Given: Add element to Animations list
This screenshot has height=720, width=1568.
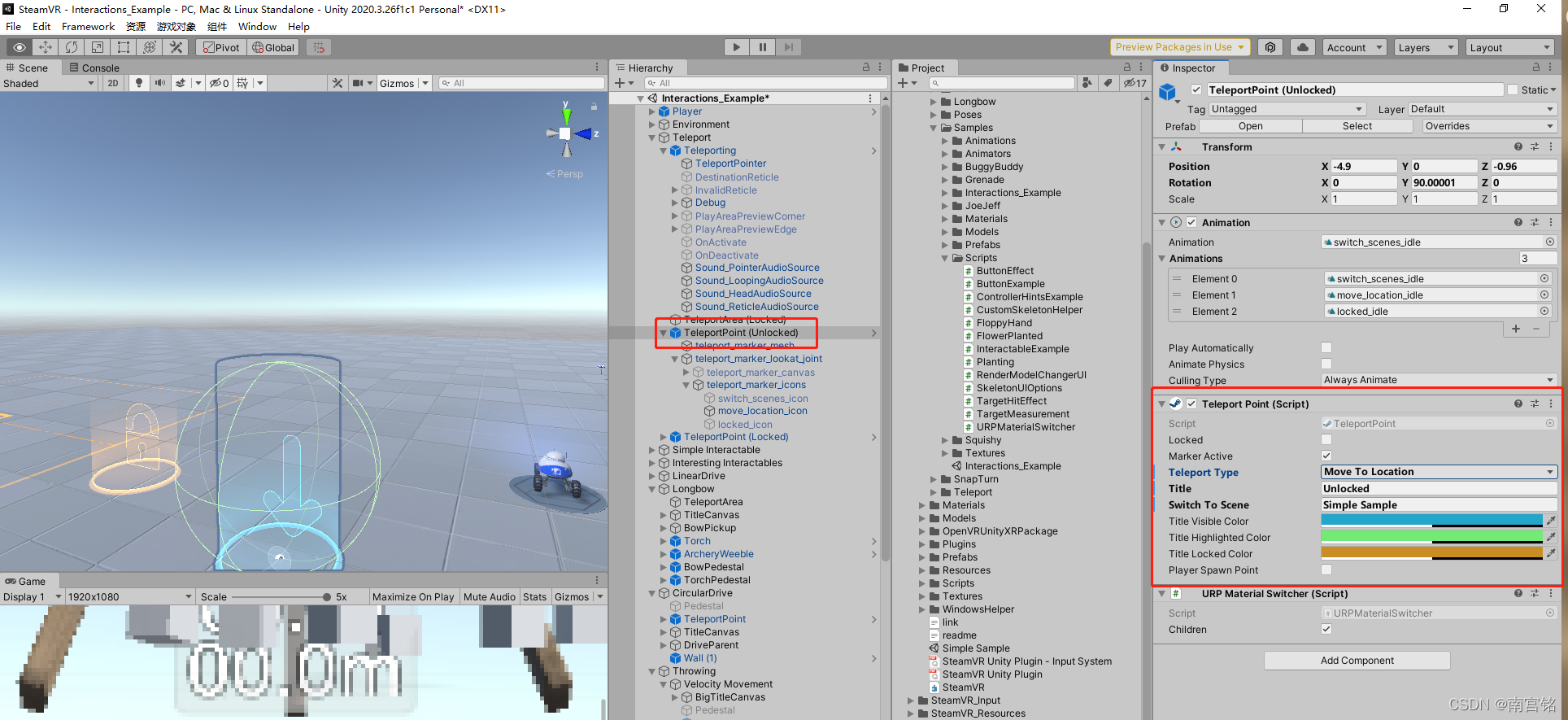Looking at the screenshot, I should pyautogui.click(x=1516, y=329).
